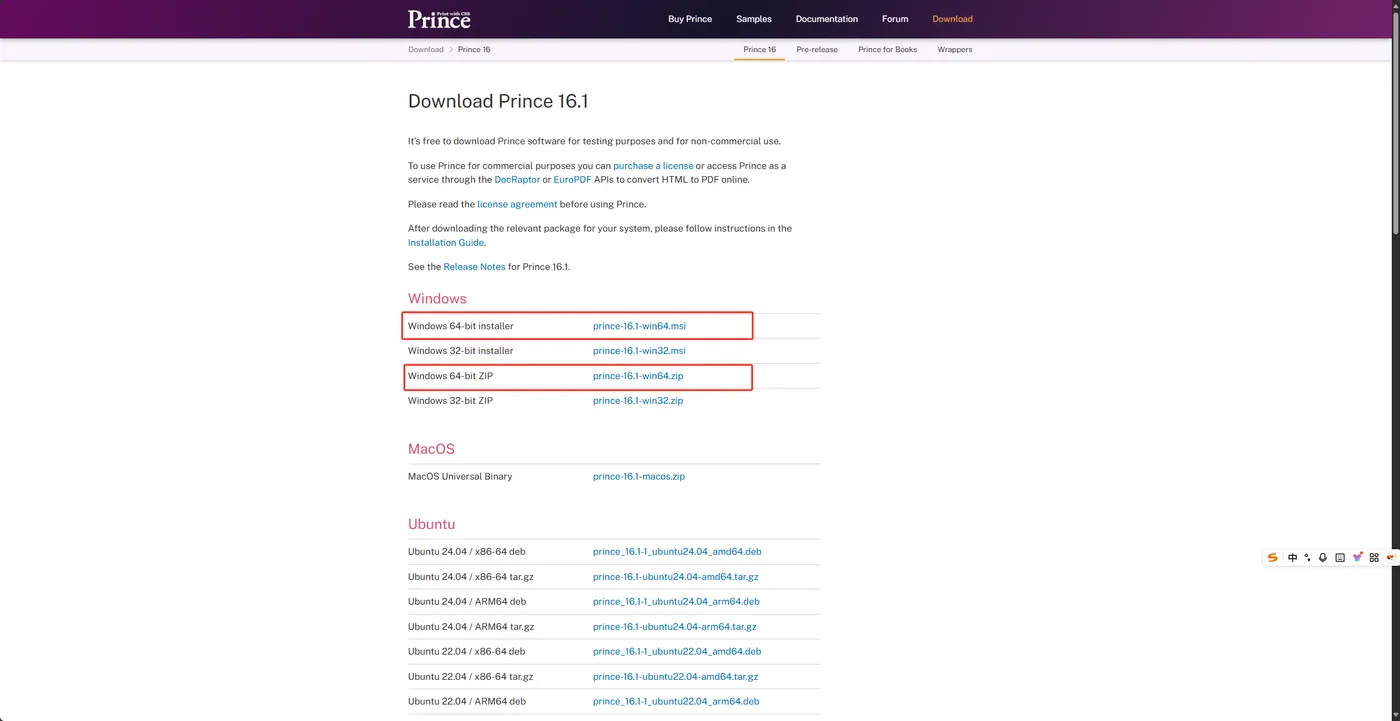
Task: Open the Sogou soft keyboard icon
Action: click(x=1340, y=558)
